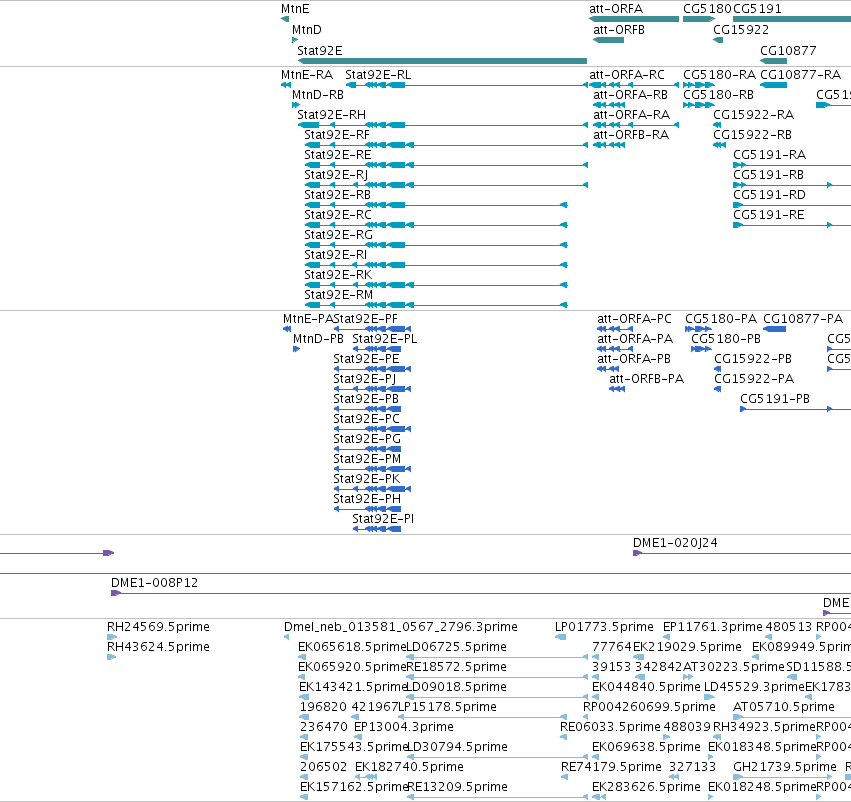The height and width of the screenshot is (802, 851).
Task: Select EST LD30794.5prime
Action: coord(497,757)
